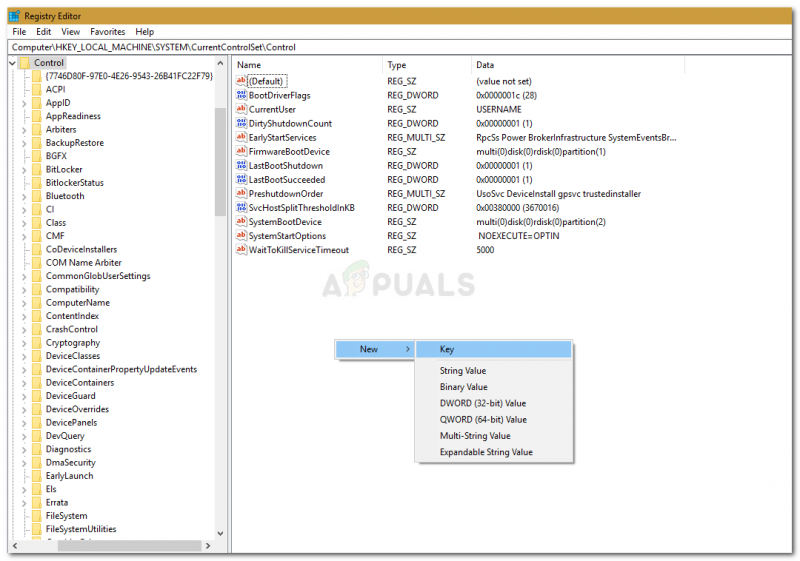Open the Edit menu
This screenshot has width=800, height=561.
click(43, 32)
